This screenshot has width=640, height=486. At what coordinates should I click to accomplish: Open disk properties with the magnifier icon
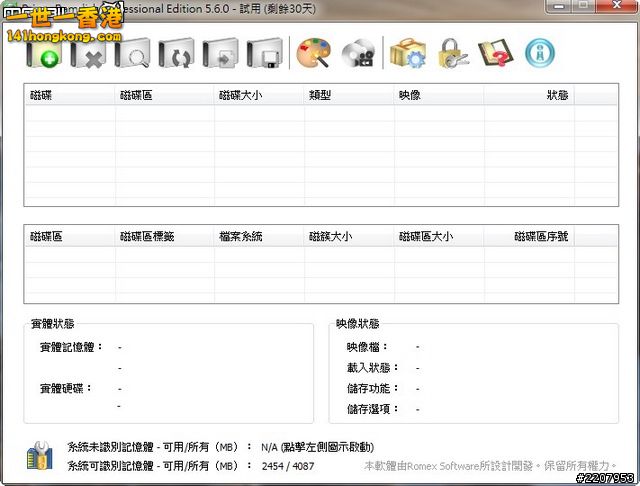[x=134, y=53]
